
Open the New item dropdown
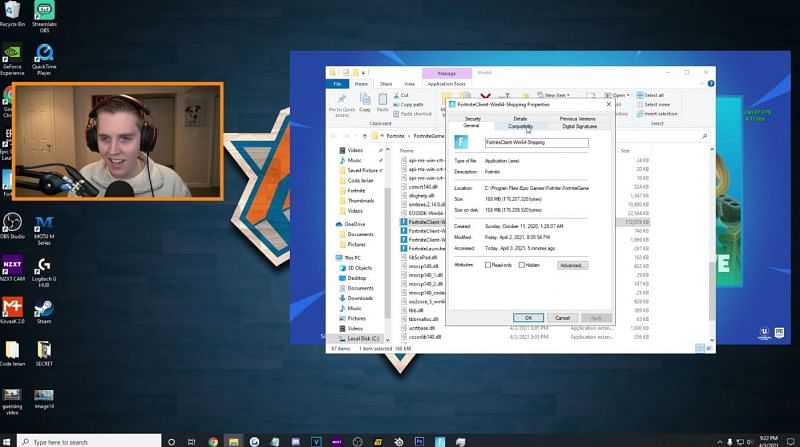pyautogui.click(x=554, y=95)
